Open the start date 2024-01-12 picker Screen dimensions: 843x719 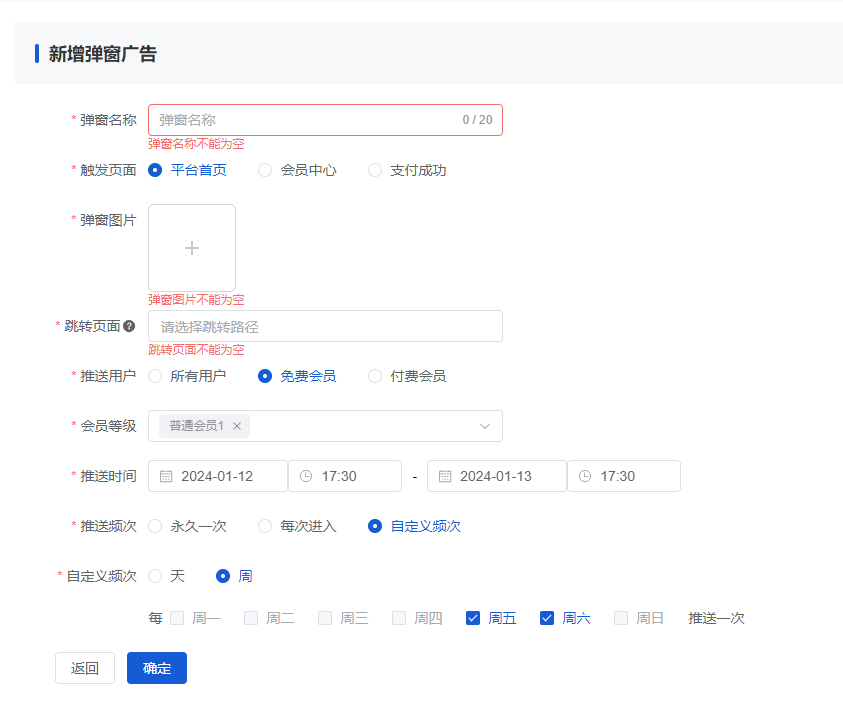(218, 476)
